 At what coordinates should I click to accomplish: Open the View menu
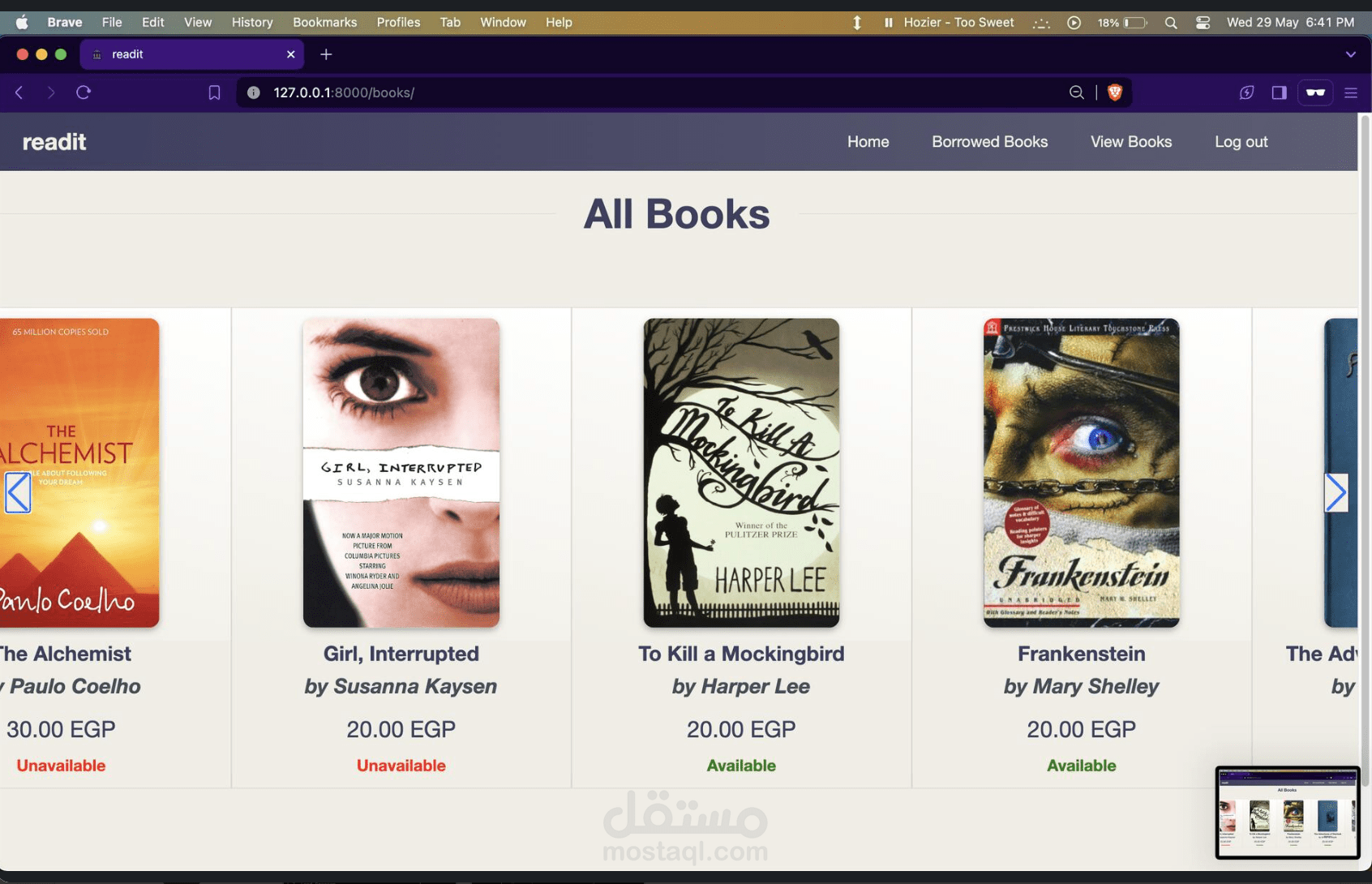[x=198, y=23]
